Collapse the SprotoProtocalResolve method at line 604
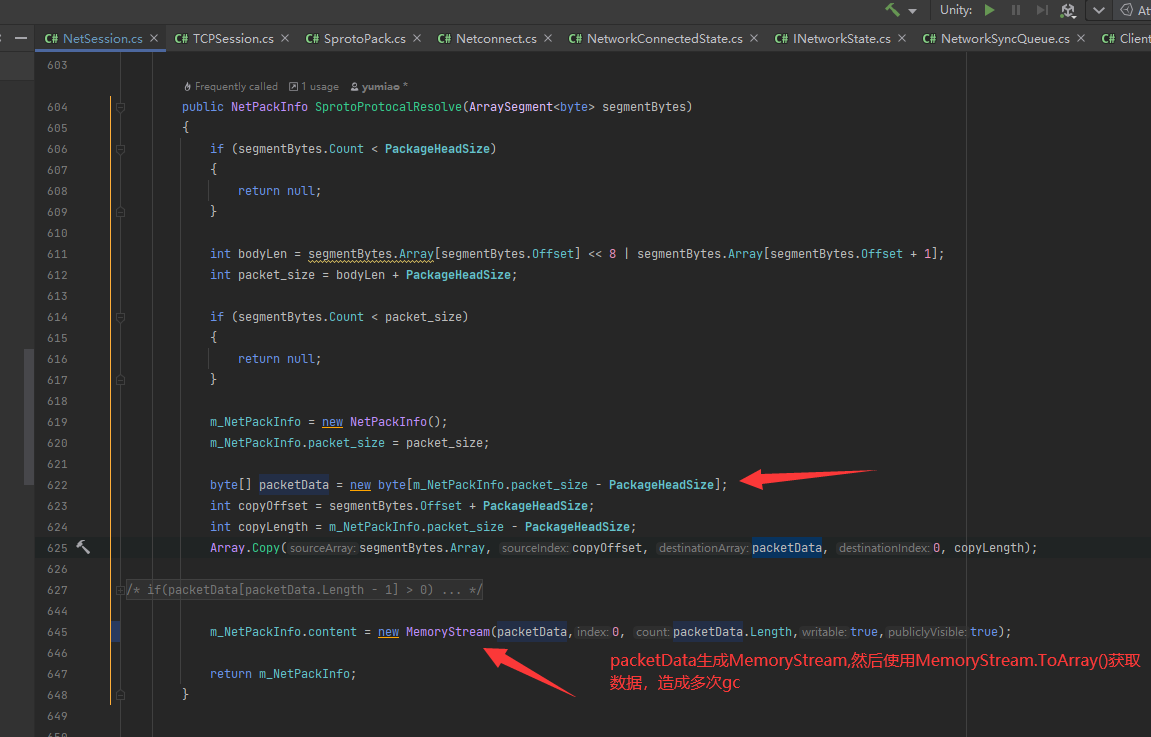This screenshot has width=1151, height=737. (x=120, y=107)
